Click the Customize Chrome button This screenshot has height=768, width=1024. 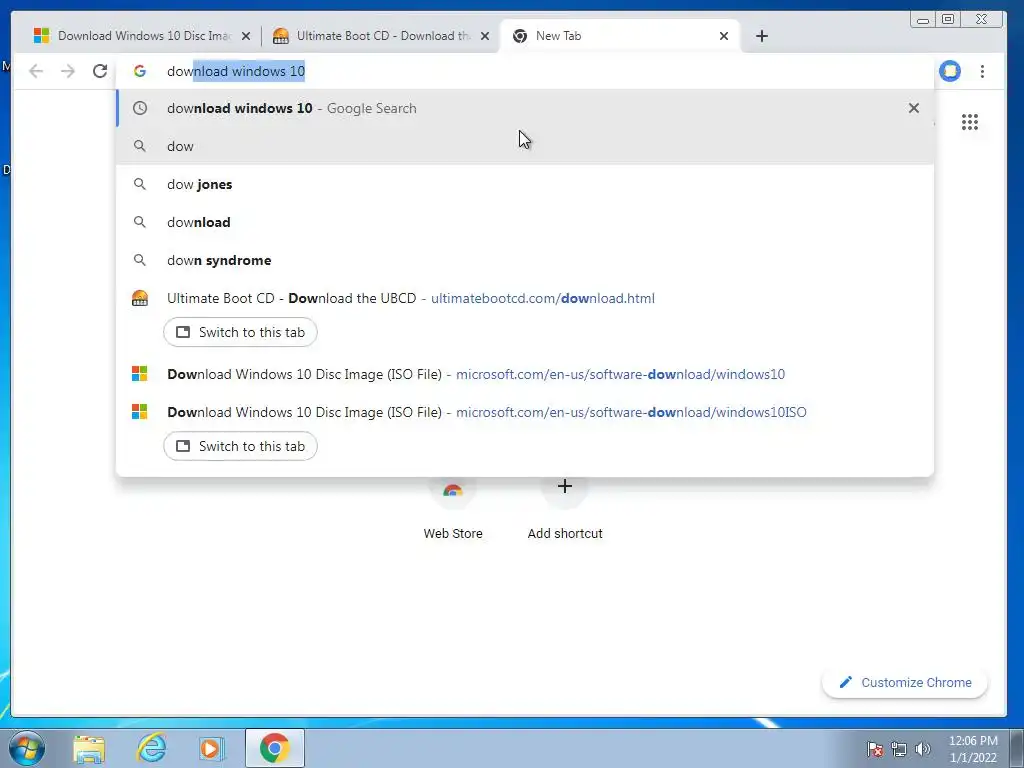coord(904,682)
